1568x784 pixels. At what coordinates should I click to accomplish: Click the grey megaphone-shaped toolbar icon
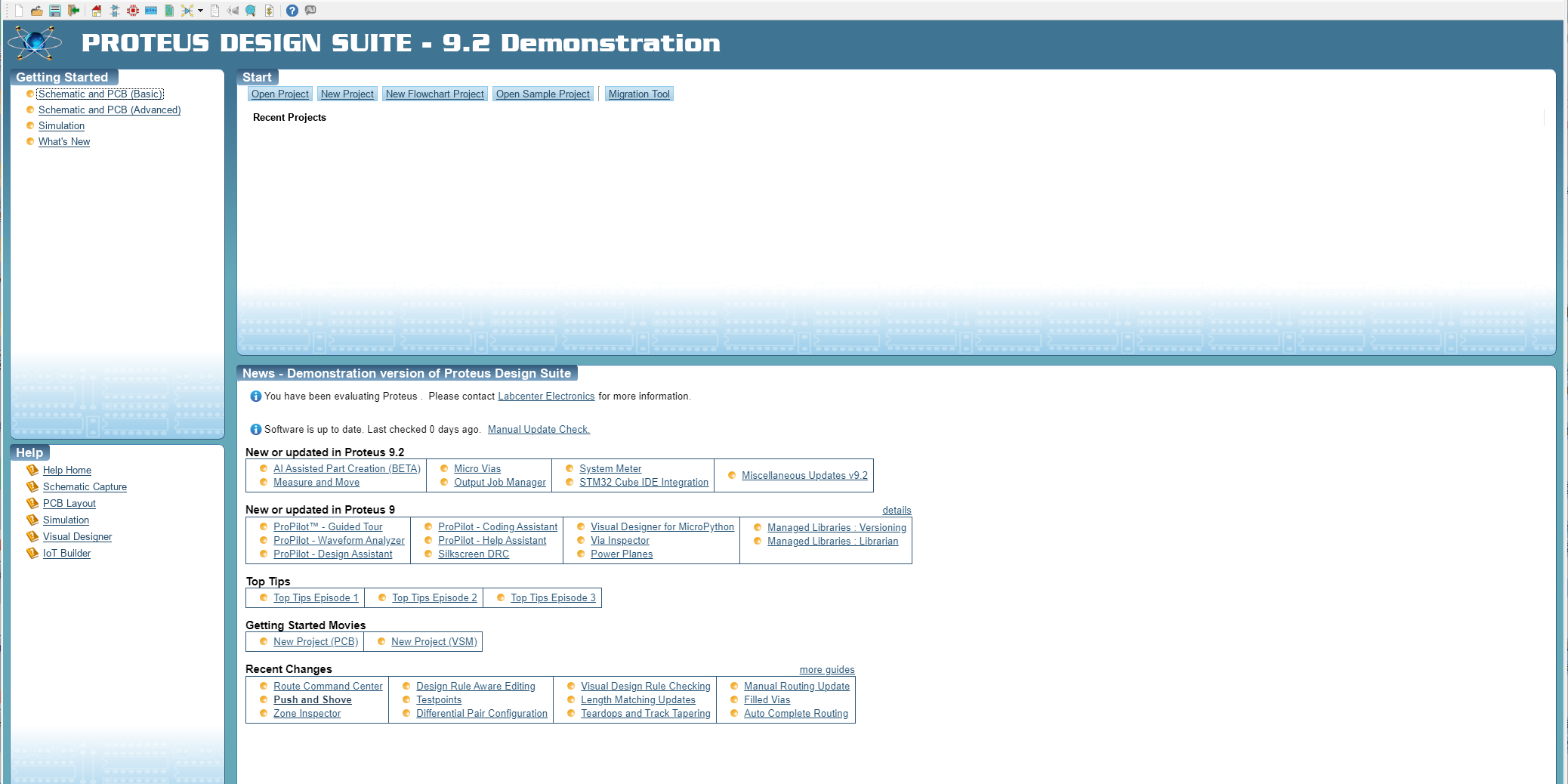tap(233, 11)
